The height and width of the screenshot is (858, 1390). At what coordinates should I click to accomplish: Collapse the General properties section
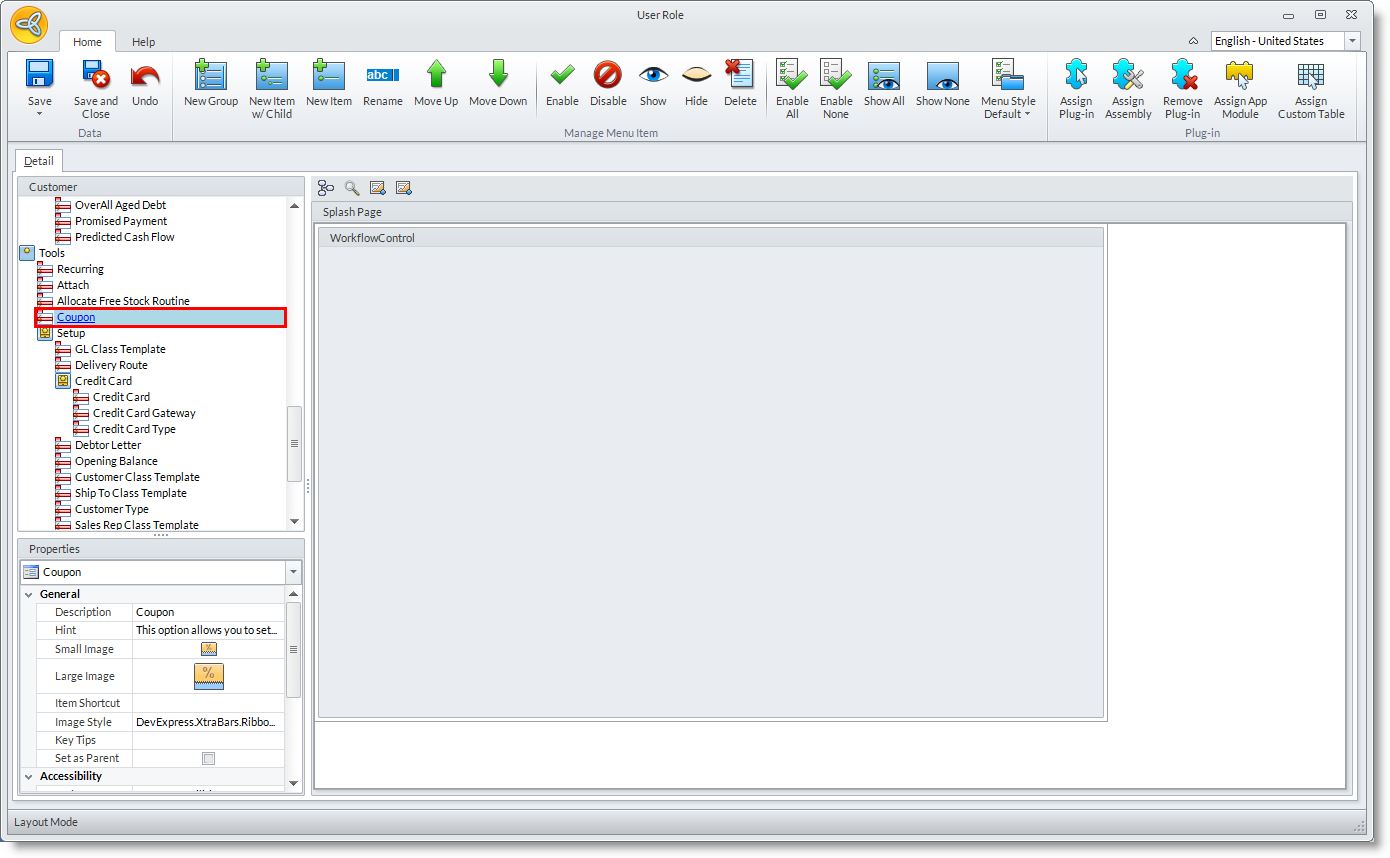point(28,594)
